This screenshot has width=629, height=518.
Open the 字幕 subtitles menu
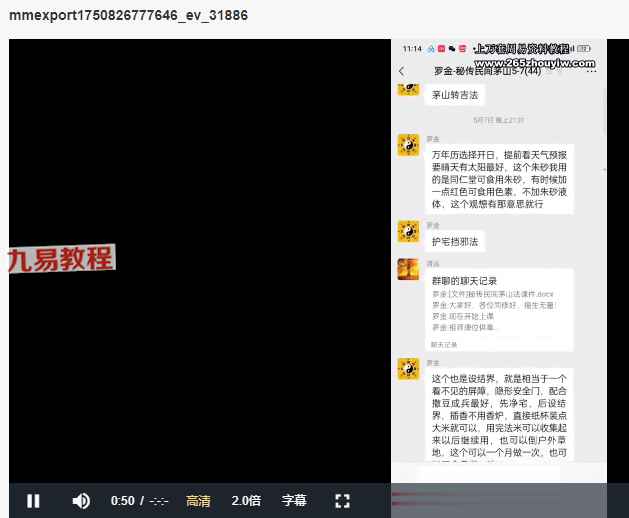[294, 501]
